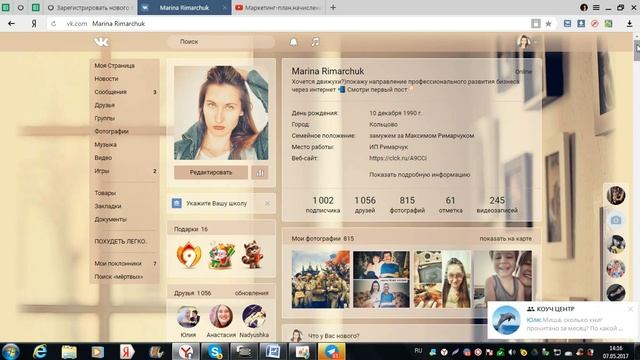Open first photo thumbnail with soldiers
640x360 pixels.
point(320,279)
